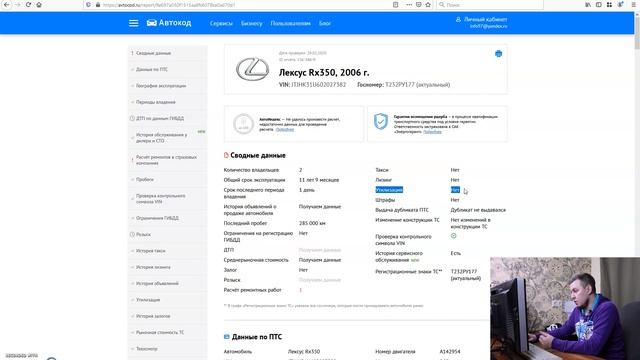
Task: Click the tracking protection shield icon
Action: click(x=89, y=5)
